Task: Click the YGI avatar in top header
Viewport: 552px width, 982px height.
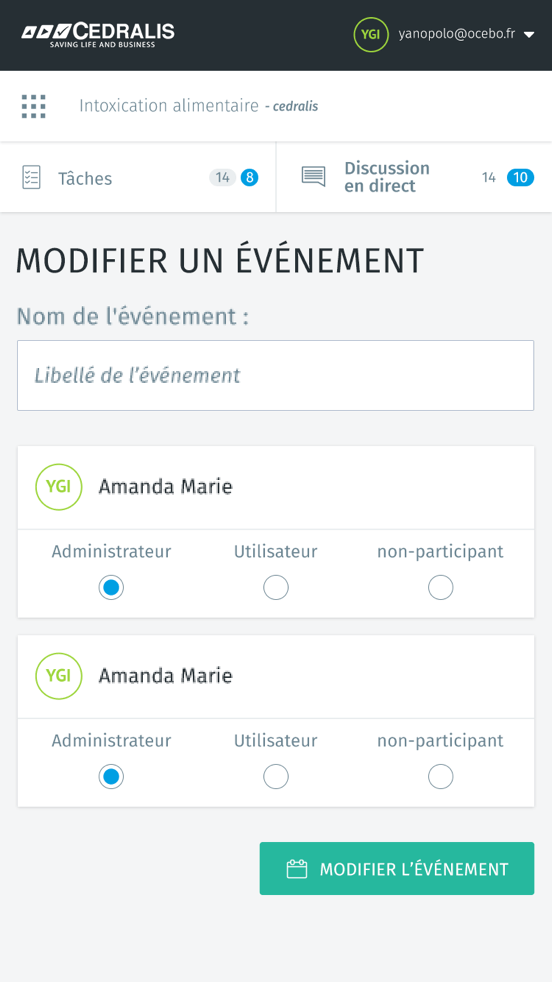Action: pos(371,34)
